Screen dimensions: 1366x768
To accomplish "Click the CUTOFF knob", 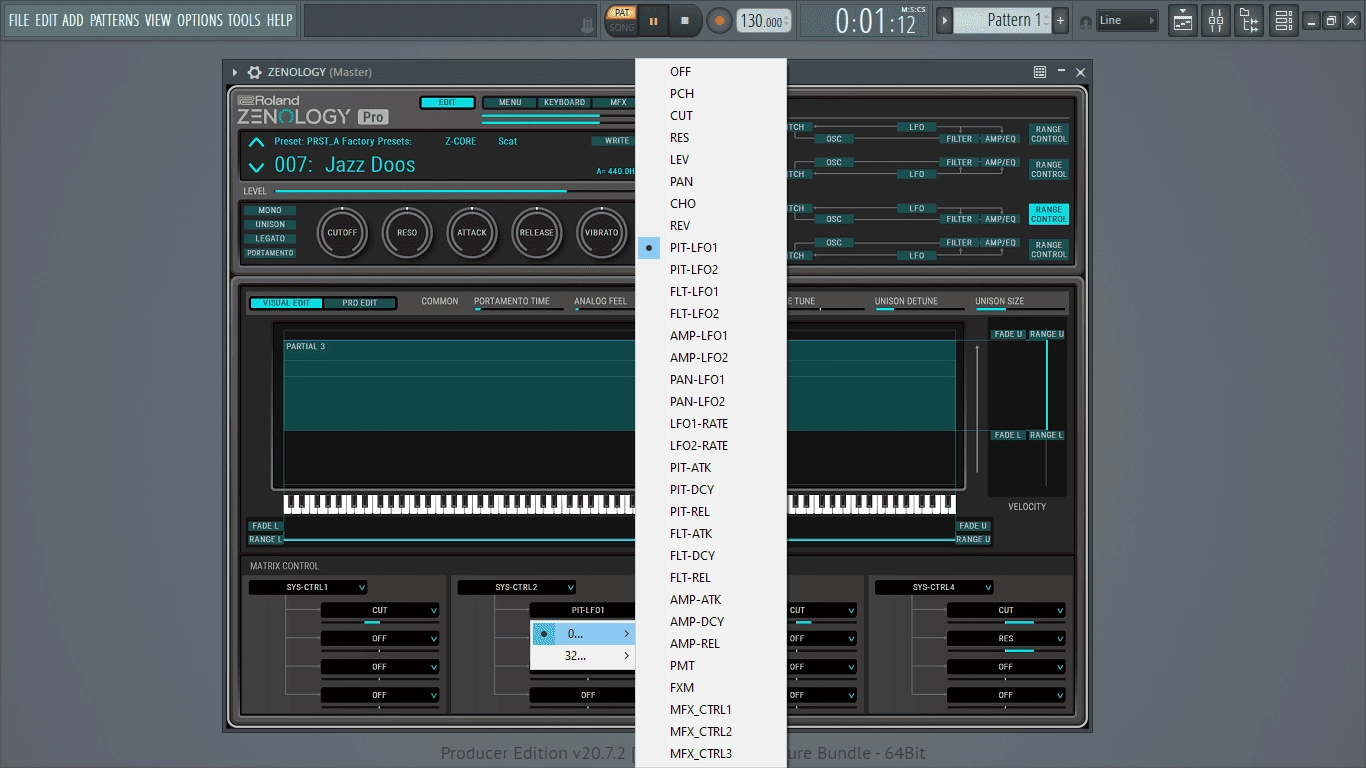I will pos(342,232).
